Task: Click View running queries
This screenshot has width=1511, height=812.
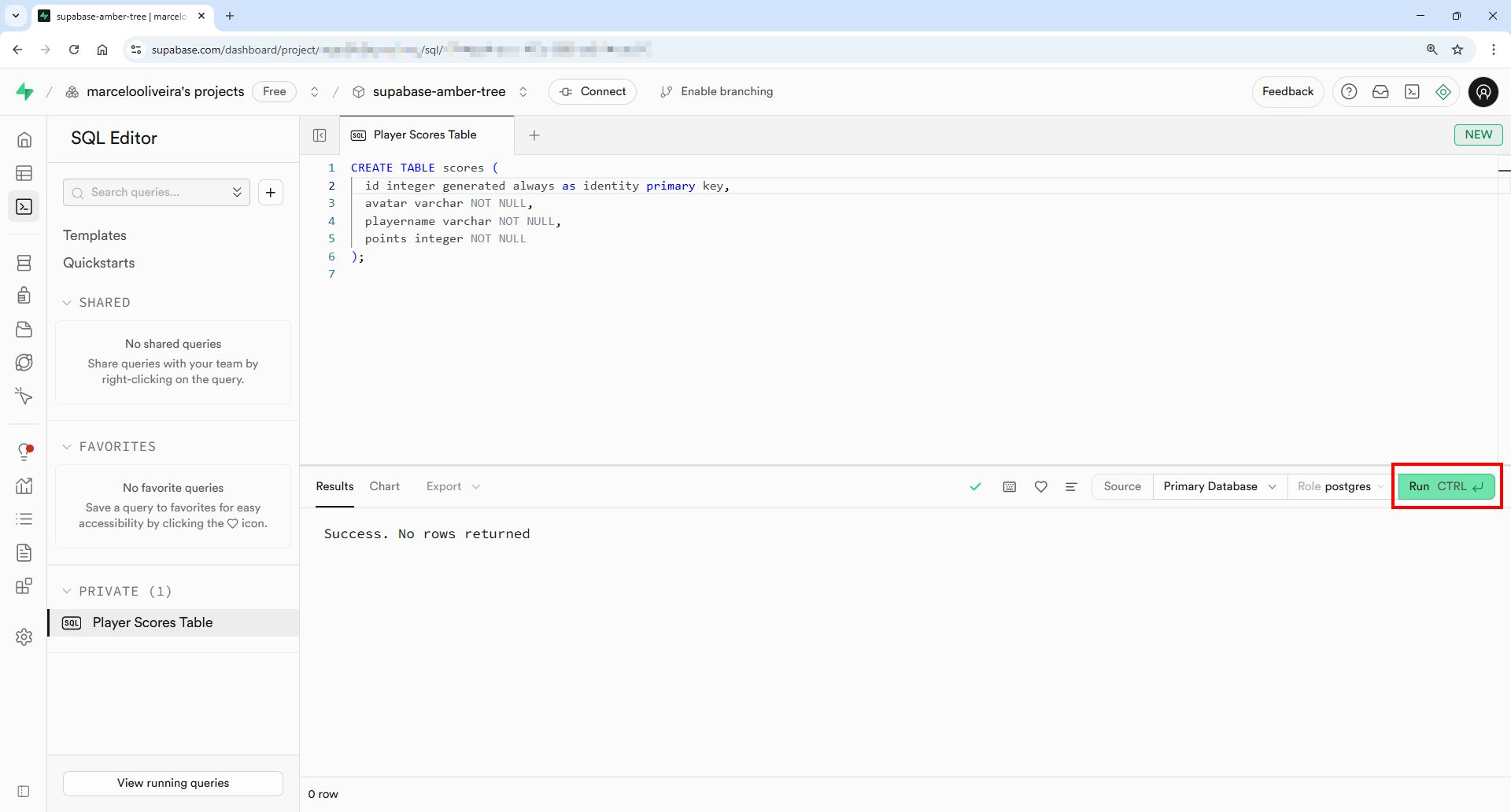Action: (172, 783)
